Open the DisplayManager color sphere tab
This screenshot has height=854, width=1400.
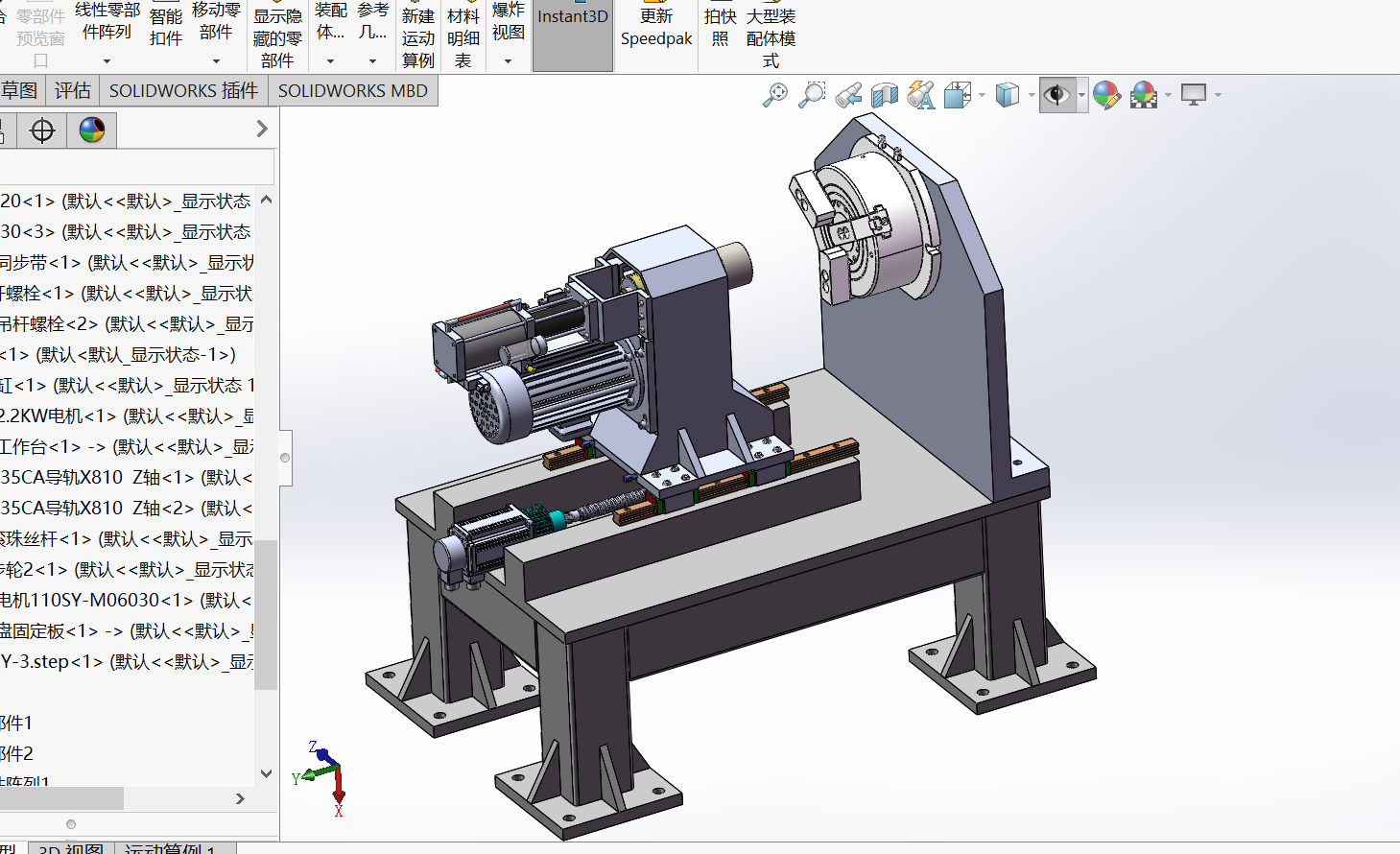pyautogui.click(x=92, y=130)
